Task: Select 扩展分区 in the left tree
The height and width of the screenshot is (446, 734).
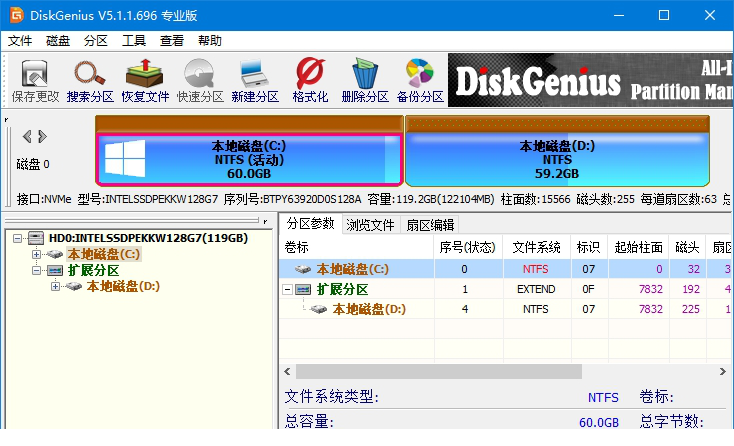Action: (93, 270)
